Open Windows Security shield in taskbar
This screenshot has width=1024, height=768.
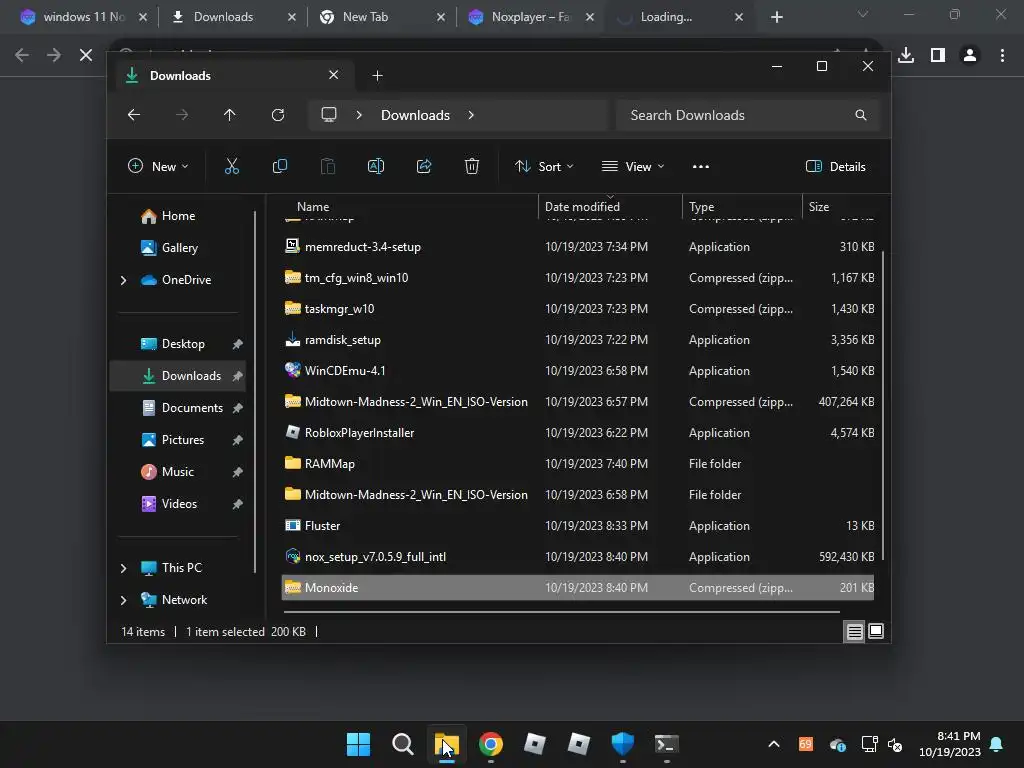pyautogui.click(x=622, y=744)
